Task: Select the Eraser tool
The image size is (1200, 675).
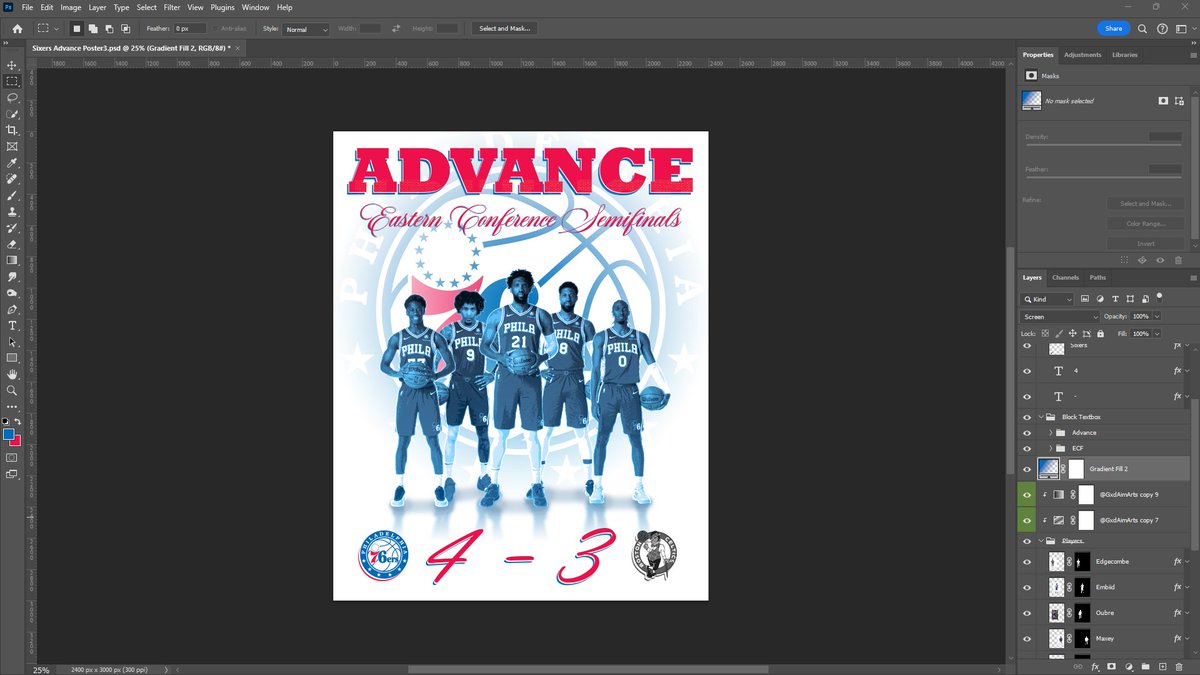Action: (12, 243)
